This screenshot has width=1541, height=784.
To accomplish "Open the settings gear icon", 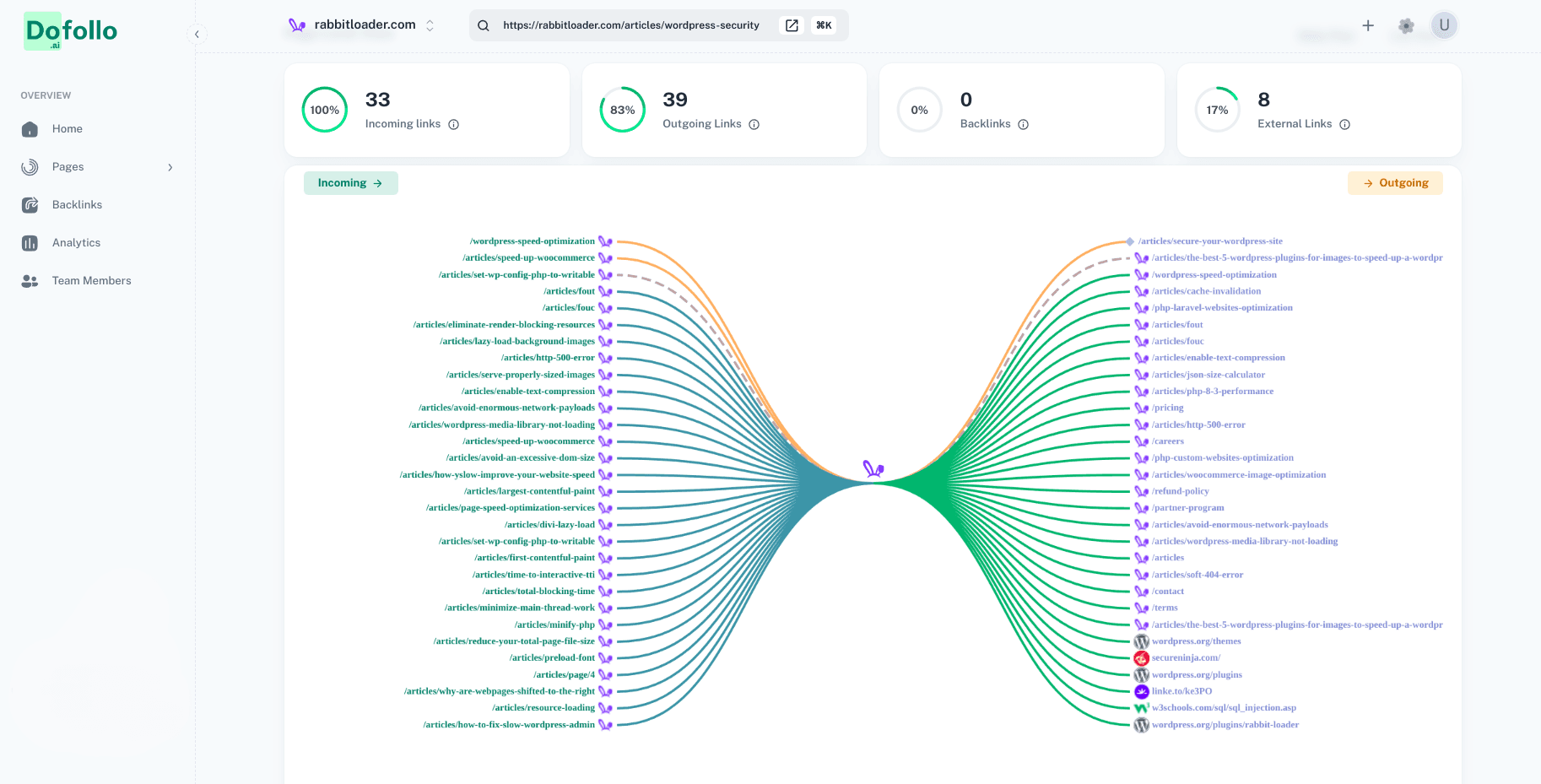I will [1406, 25].
